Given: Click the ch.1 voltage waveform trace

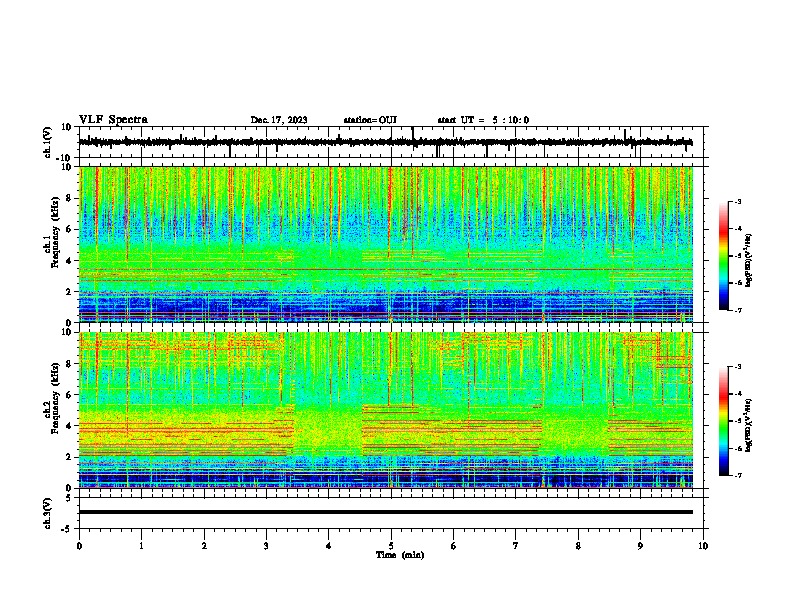Looking at the screenshot, I should 385,142.
